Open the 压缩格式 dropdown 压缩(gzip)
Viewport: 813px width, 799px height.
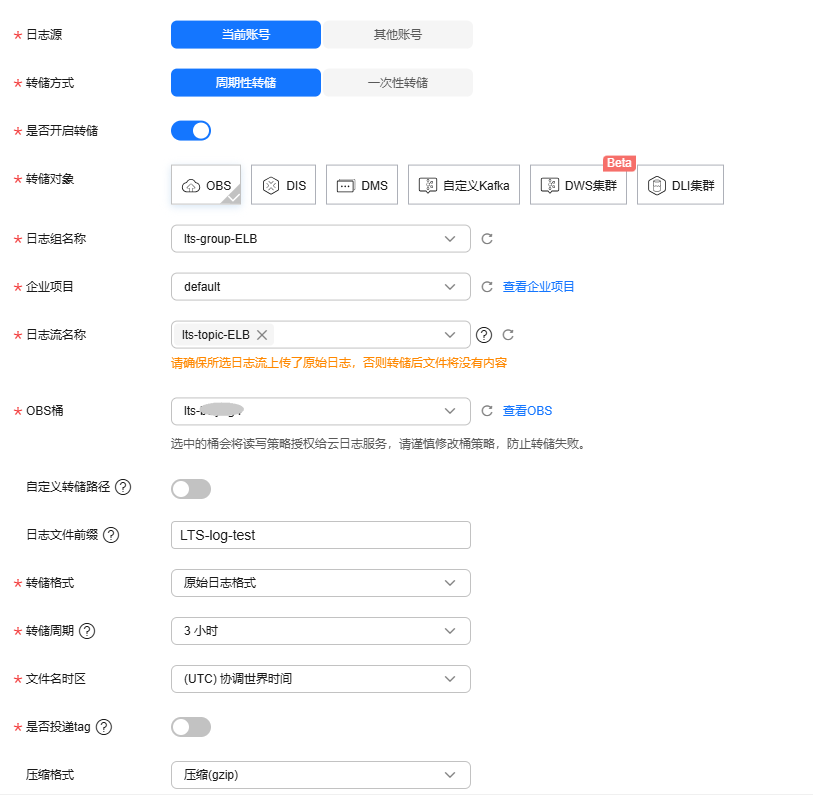point(321,775)
